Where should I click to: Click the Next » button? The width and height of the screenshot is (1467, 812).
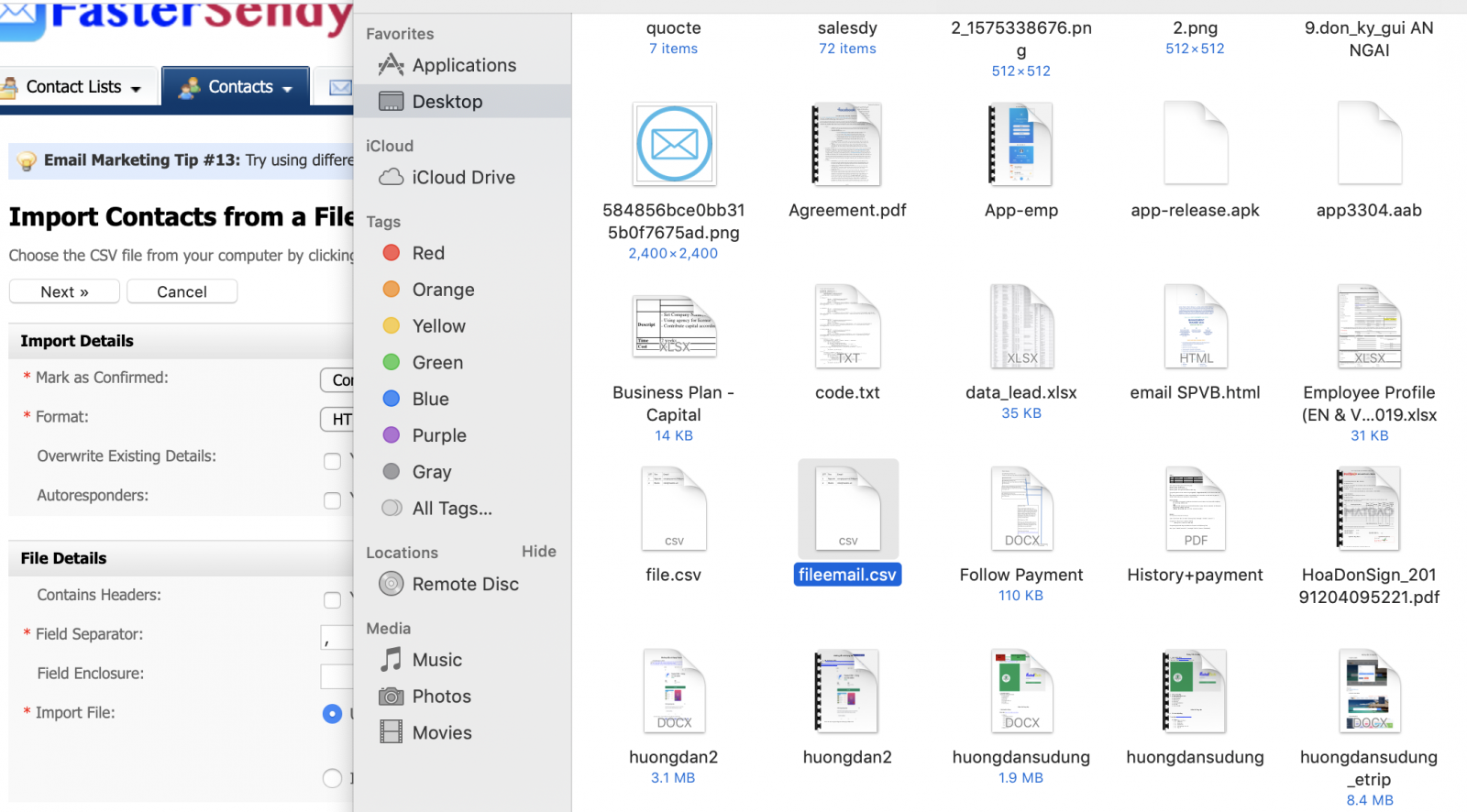point(64,291)
